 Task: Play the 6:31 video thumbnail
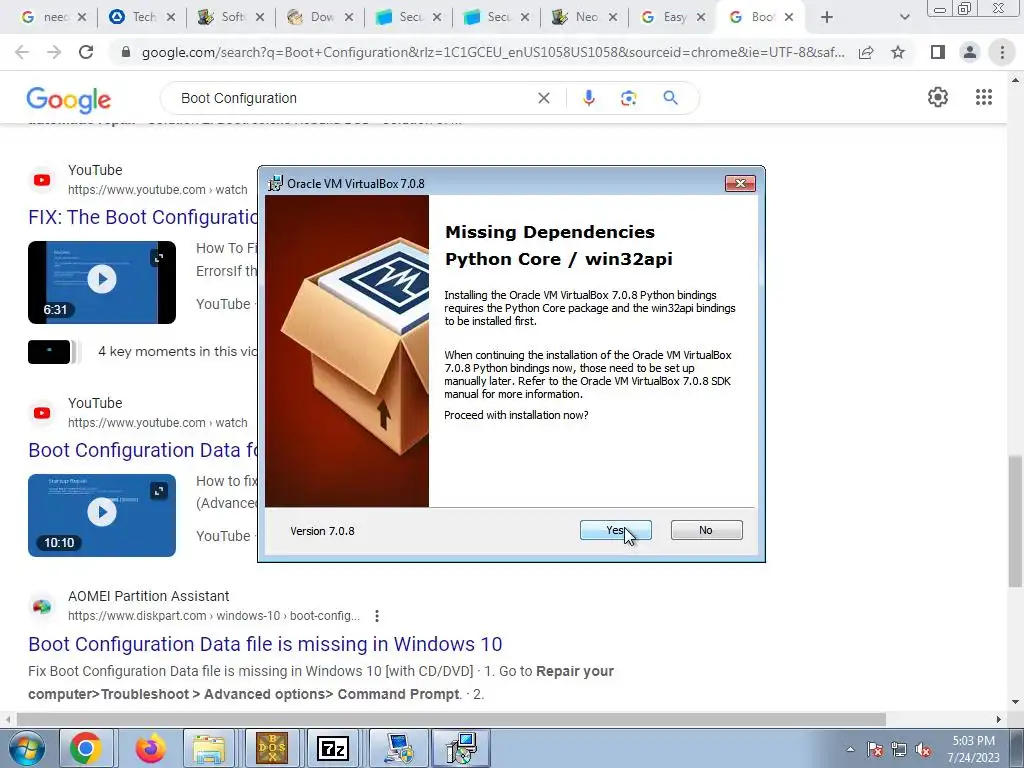pos(102,282)
